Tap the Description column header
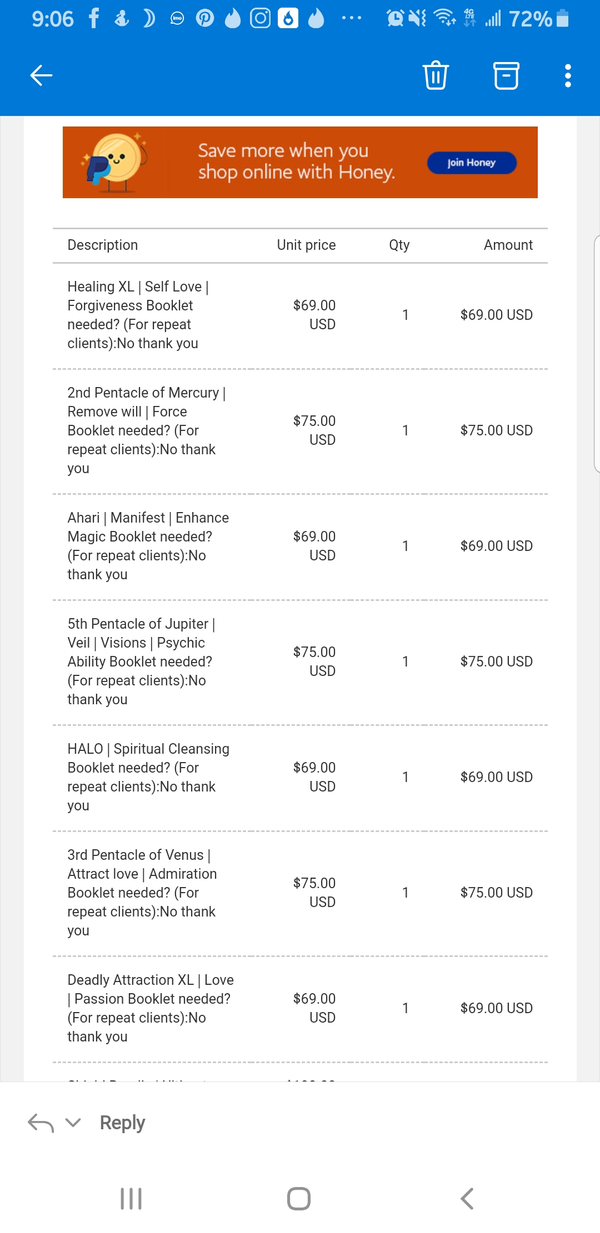The image size is (600, 1233). pyautogui.click(x=102, y=245)
